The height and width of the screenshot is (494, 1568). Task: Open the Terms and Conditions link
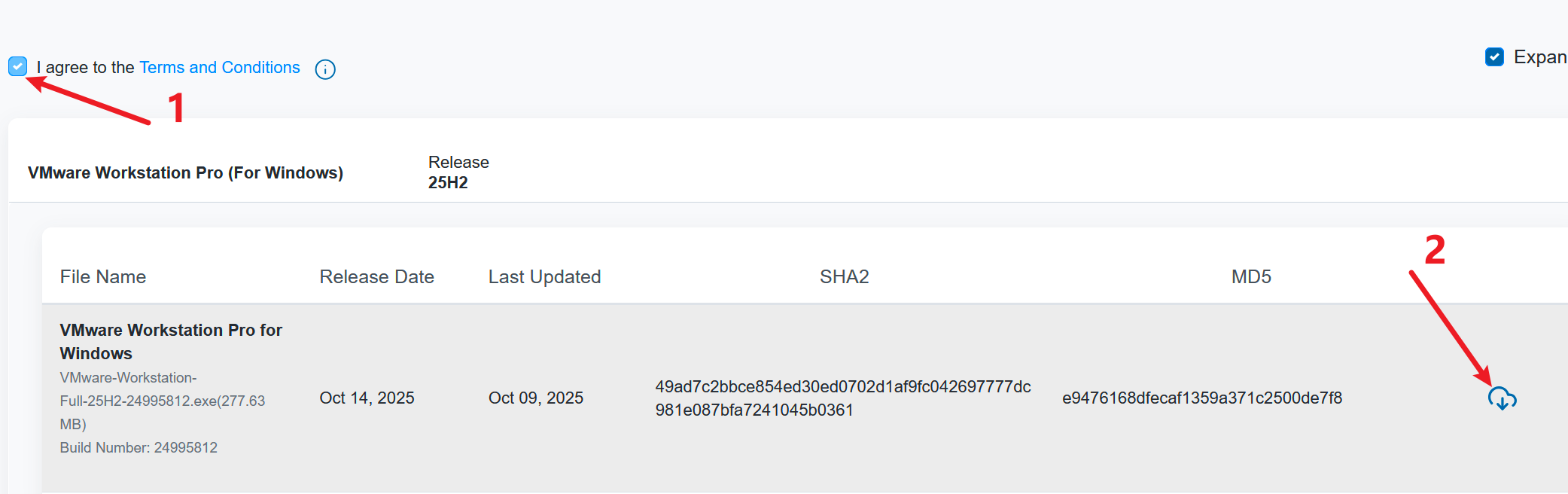tap(219, 68)
